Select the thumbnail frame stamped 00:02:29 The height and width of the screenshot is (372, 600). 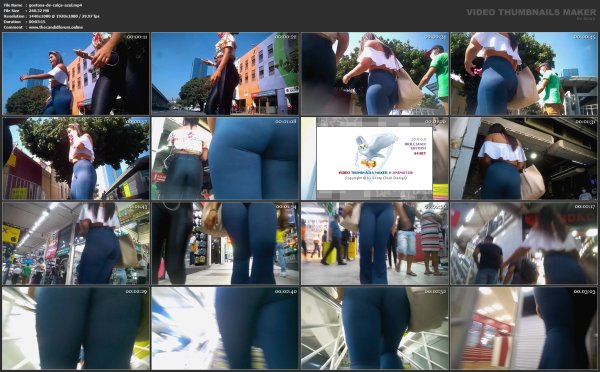coord(76,328)
